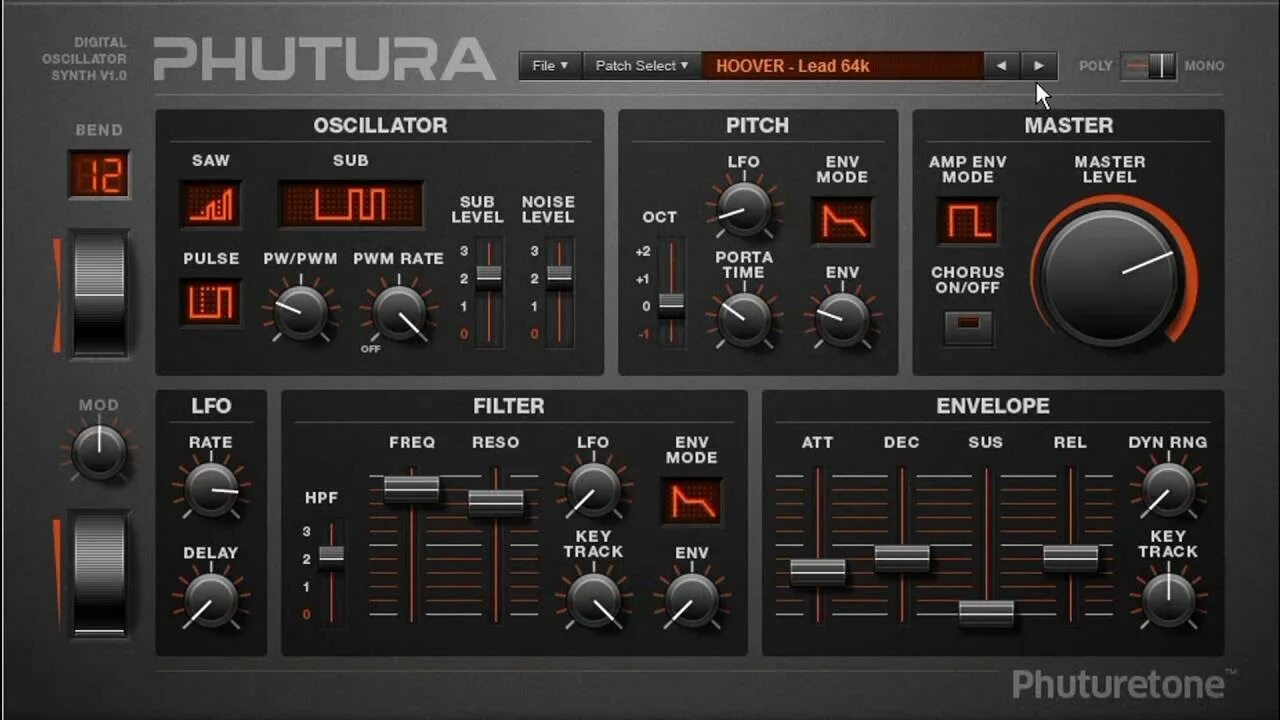The height and width of the screenshot is (720, 1280).
Task: Flip the POLY/MONO switch
Action: pos(1148,66)
